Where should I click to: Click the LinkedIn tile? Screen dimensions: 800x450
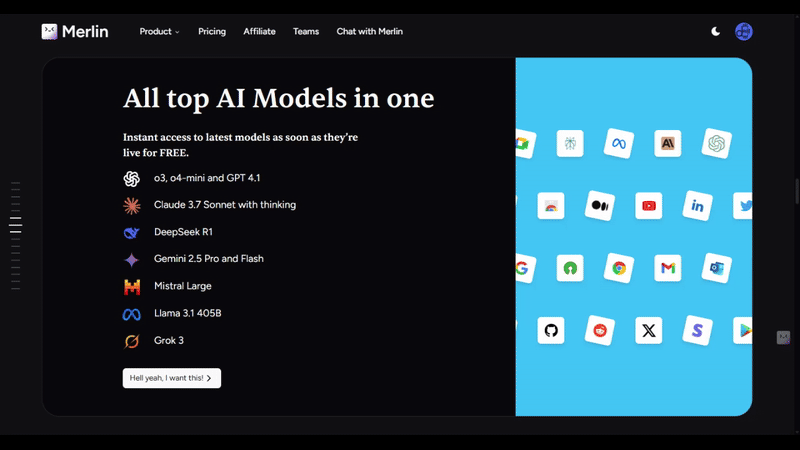click(x=697, y=206)
